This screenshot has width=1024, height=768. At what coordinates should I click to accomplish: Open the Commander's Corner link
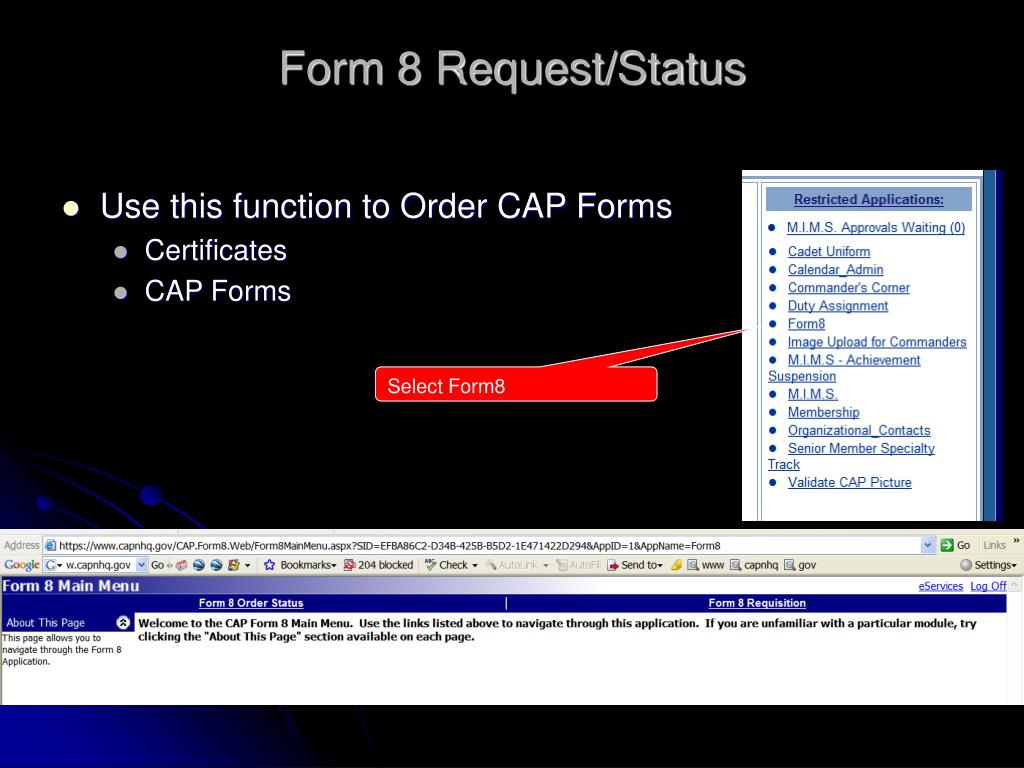(x=848, y=287)
